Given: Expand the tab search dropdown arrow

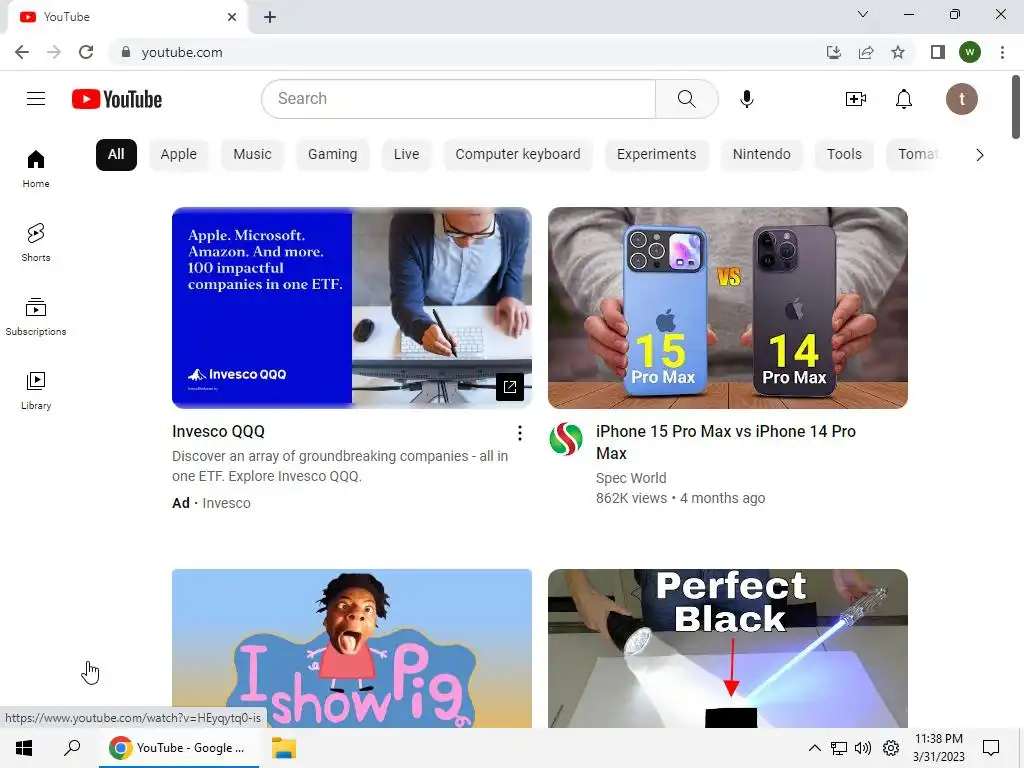Looking at the screenshot, I should (863, 14).
